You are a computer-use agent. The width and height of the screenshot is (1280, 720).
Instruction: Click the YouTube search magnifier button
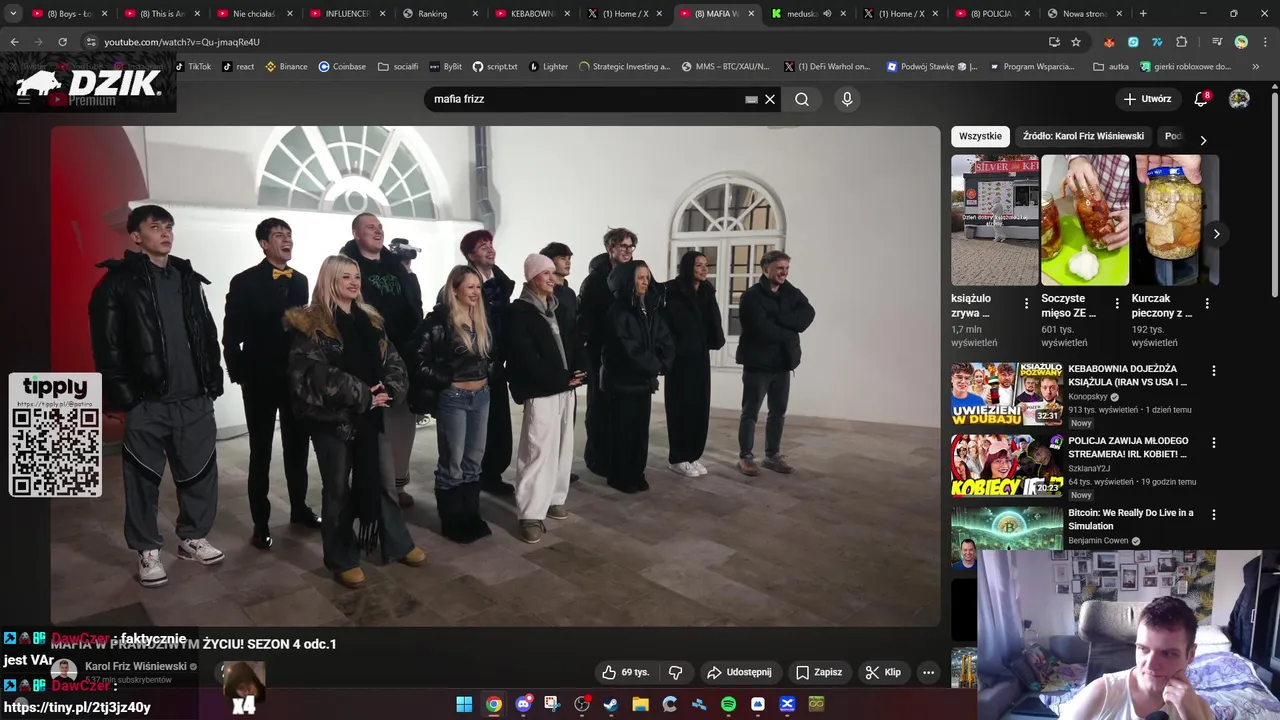tap(802, 99)
